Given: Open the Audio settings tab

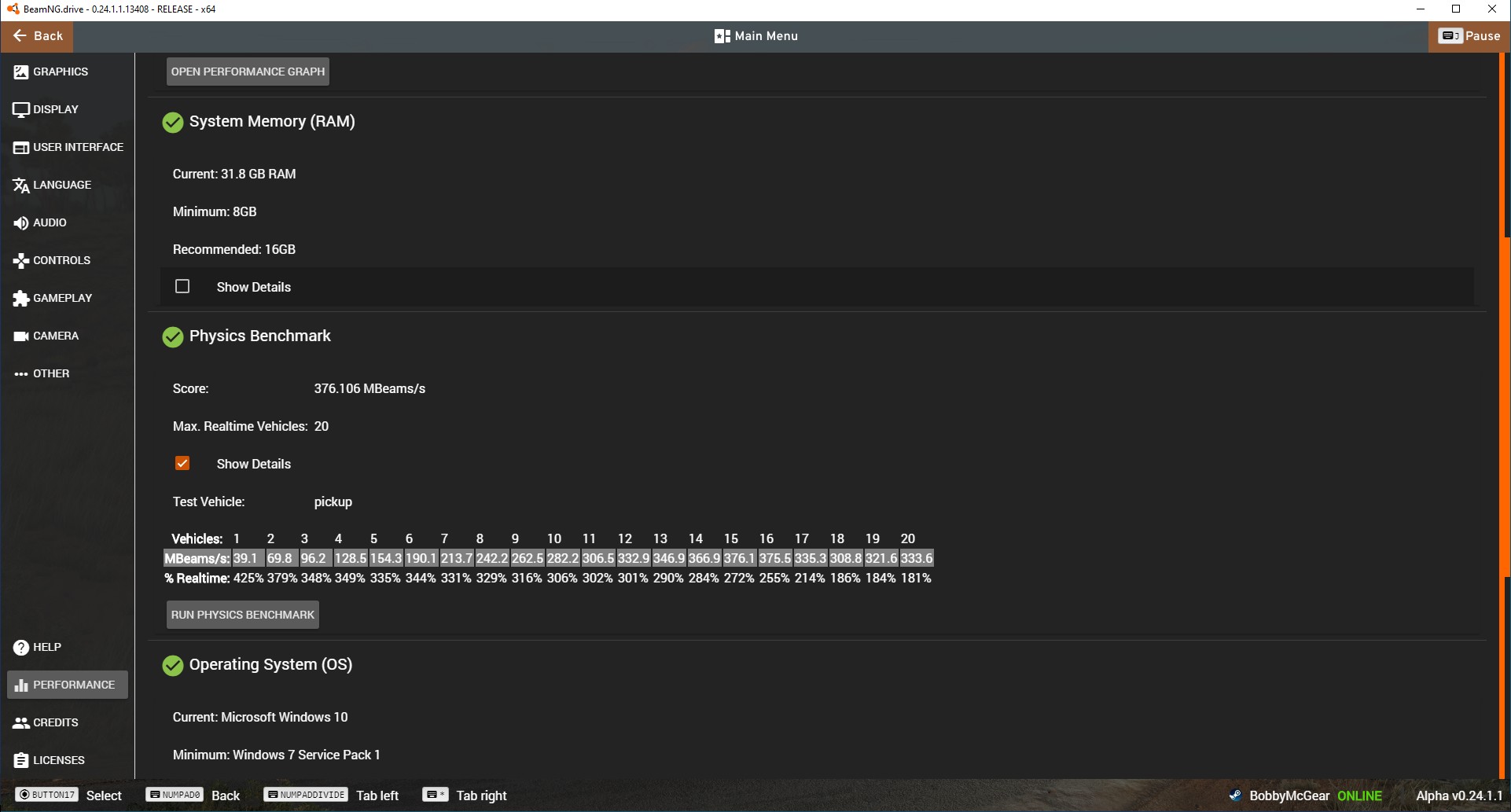Looking at the screenshot, I should click(x=68, y=223).
